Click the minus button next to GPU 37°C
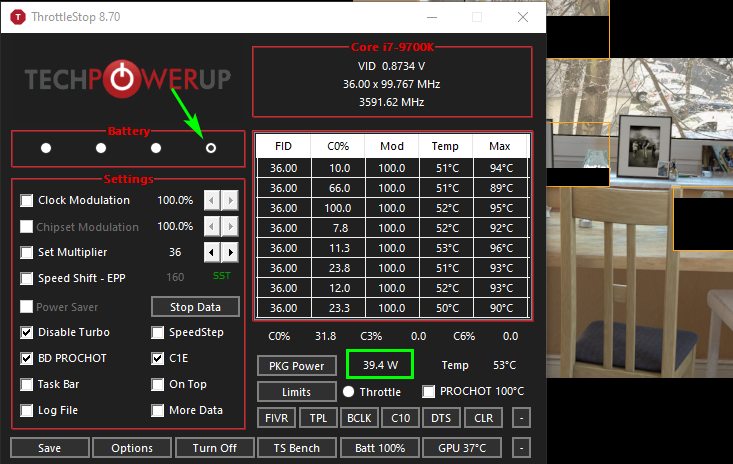The image size is (733, 464). point(521,448)
